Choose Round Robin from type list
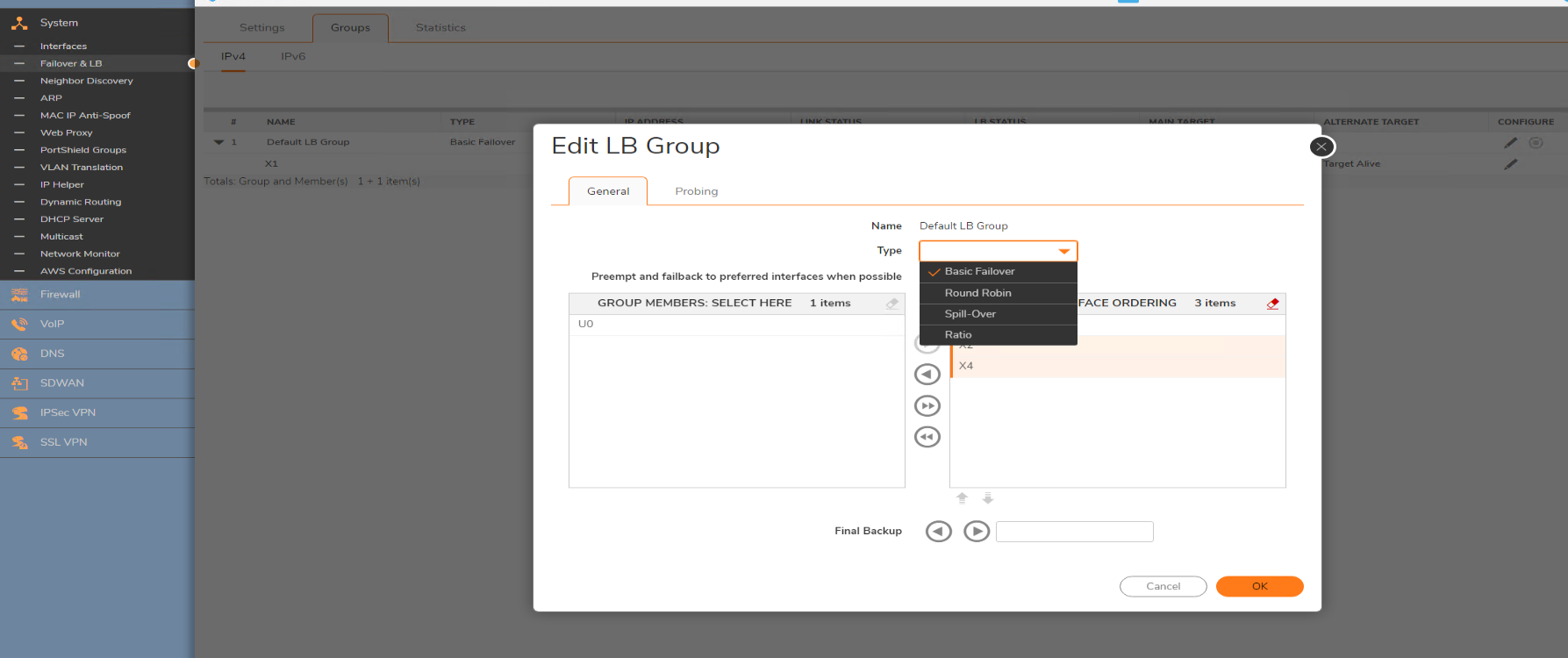 998,293
